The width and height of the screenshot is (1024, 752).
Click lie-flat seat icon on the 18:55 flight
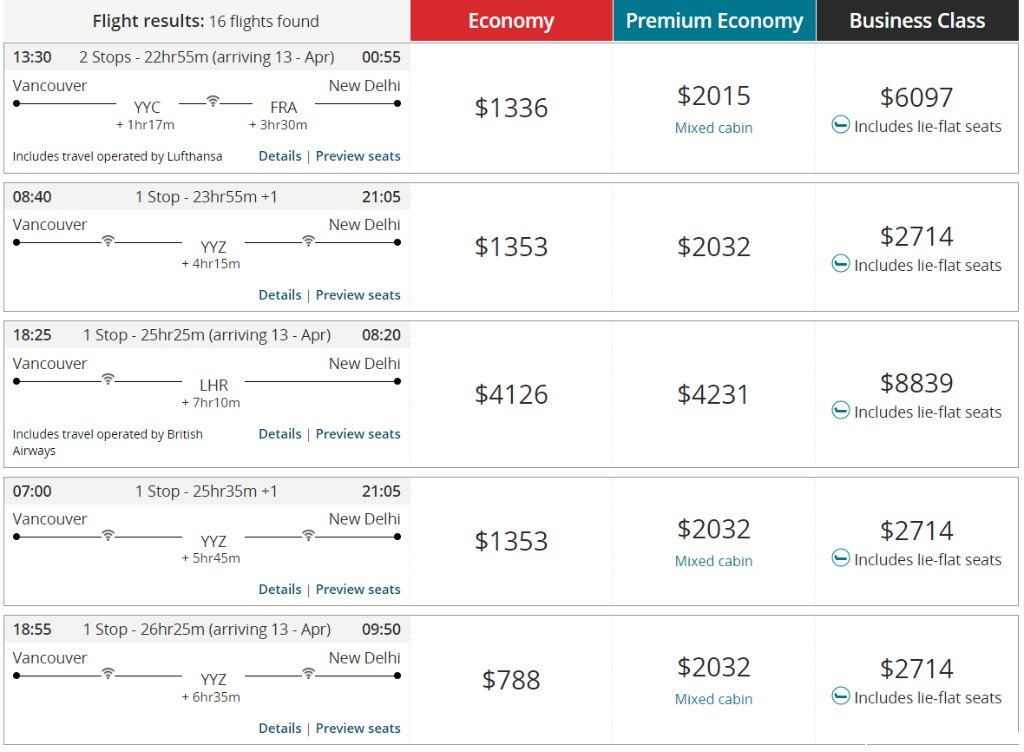pos(840,696)
